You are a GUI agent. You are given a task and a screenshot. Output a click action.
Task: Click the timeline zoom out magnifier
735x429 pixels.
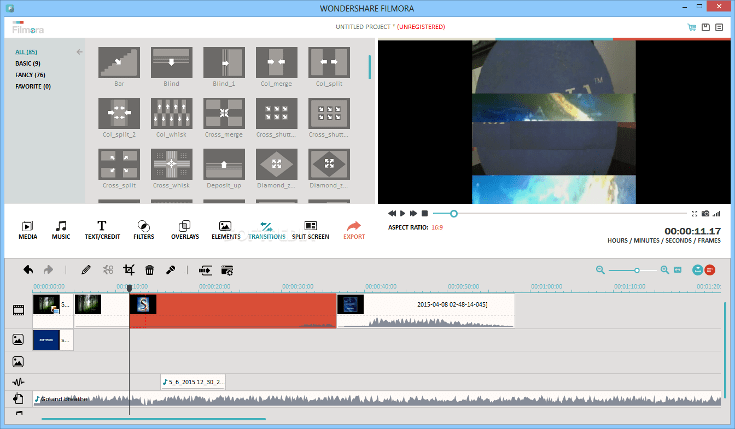coord(600,270)
